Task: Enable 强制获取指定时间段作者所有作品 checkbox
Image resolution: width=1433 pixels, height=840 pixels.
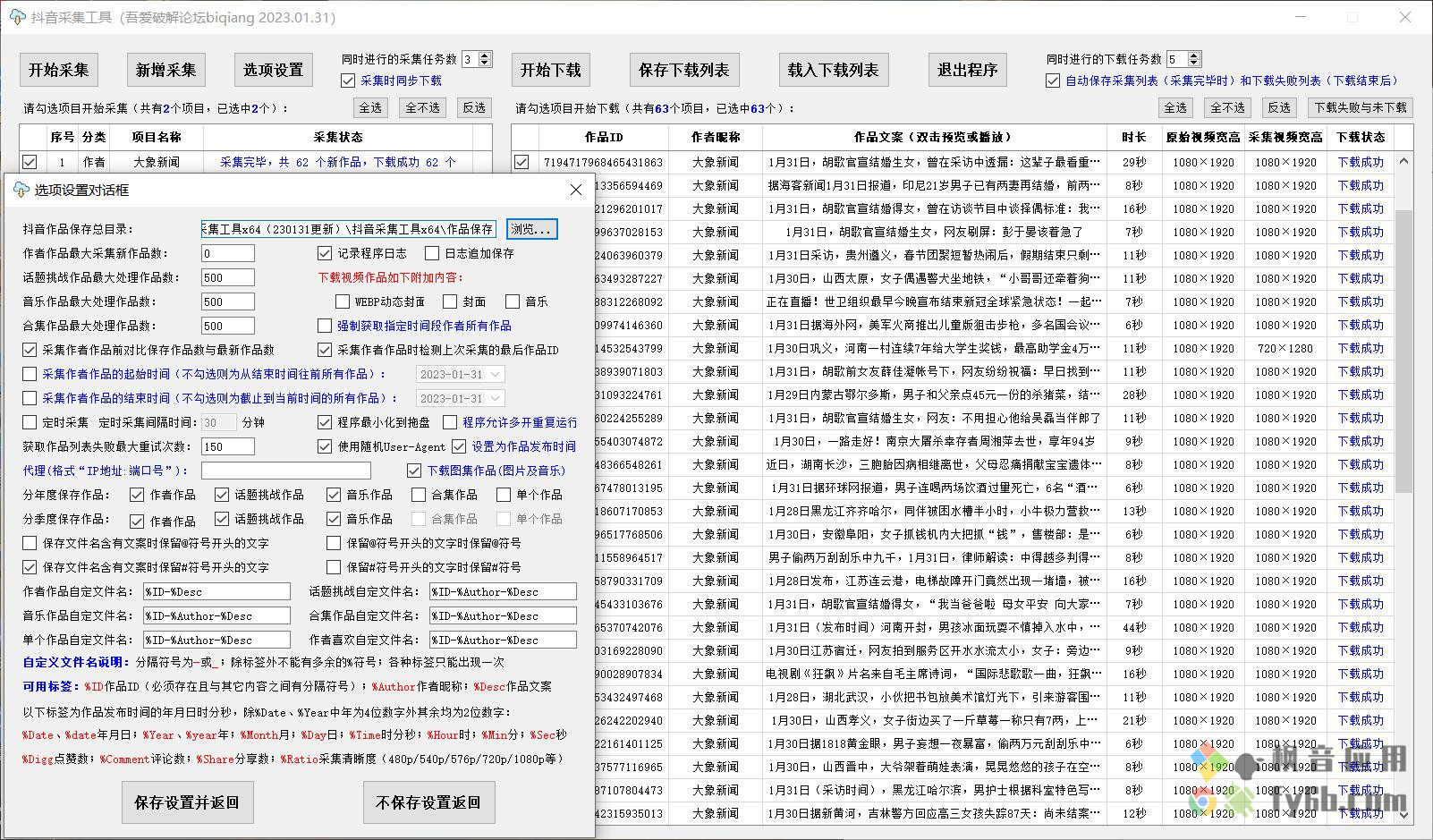Action: pos(325,326)
